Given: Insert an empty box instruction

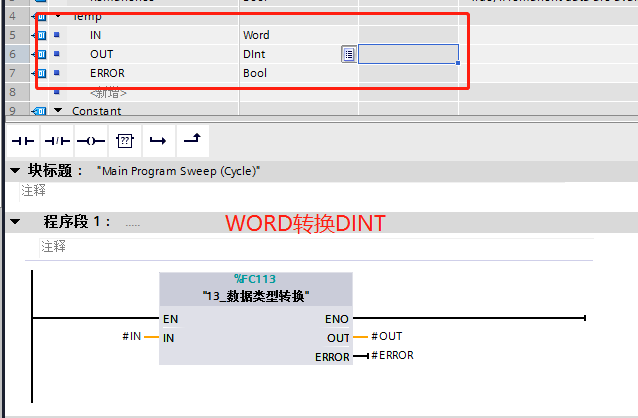Looking at the screenshot, I should [125, 141].
